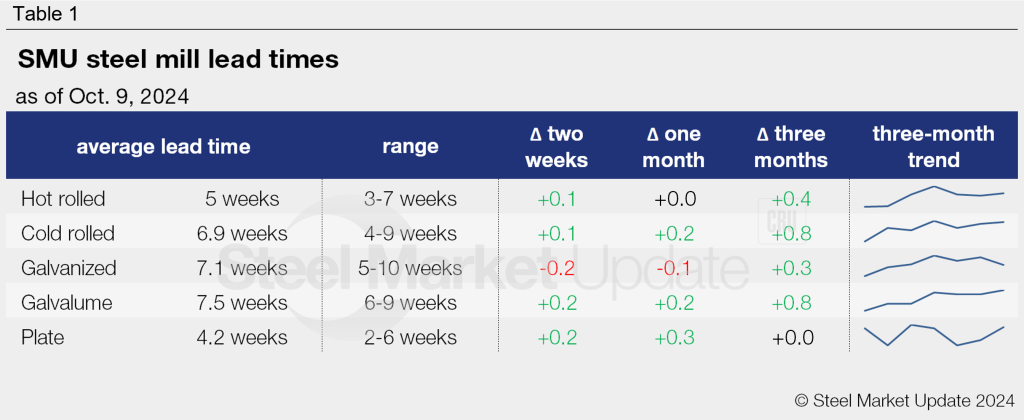Select the 'average lead time' column header
The image size is (1024, 420).
pos(163,147)
